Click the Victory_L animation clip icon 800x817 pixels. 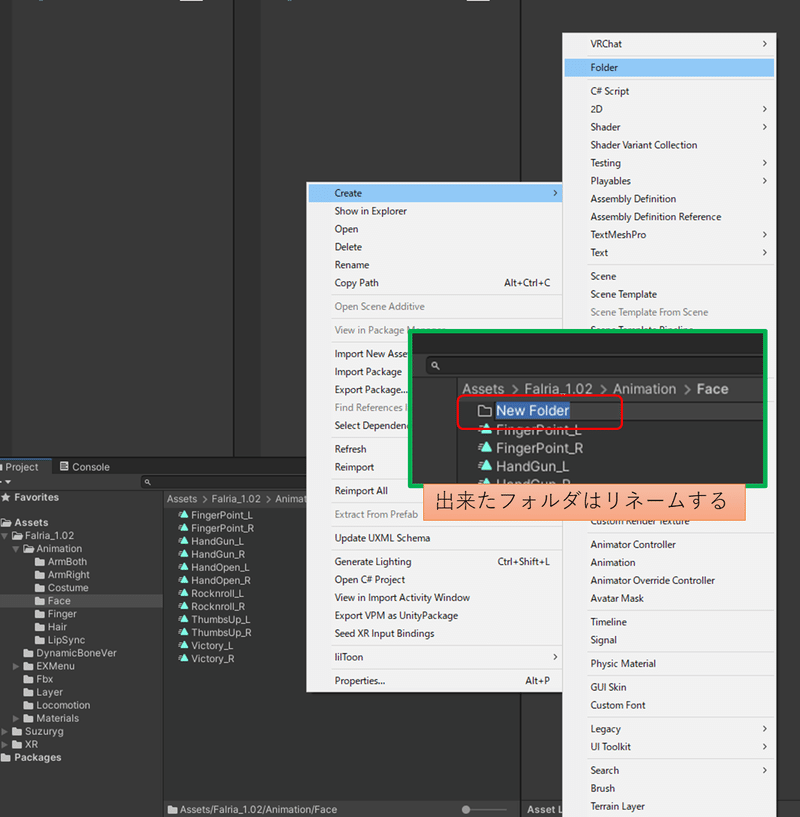[x=183, y=645]
